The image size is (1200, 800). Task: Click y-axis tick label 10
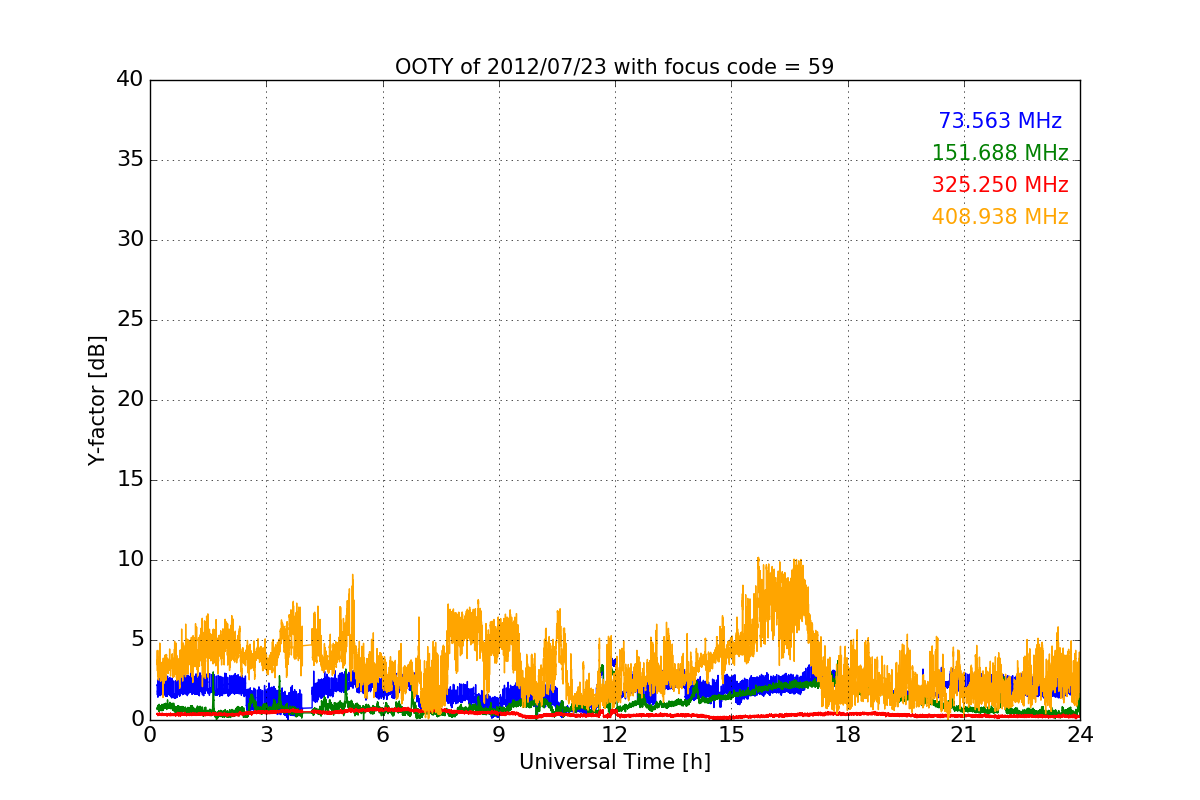click(130, 560)
